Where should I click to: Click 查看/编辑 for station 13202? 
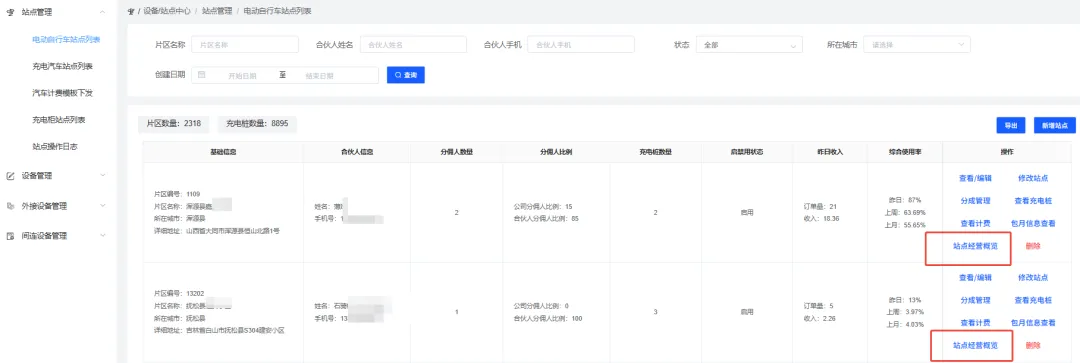coord(975,278)
